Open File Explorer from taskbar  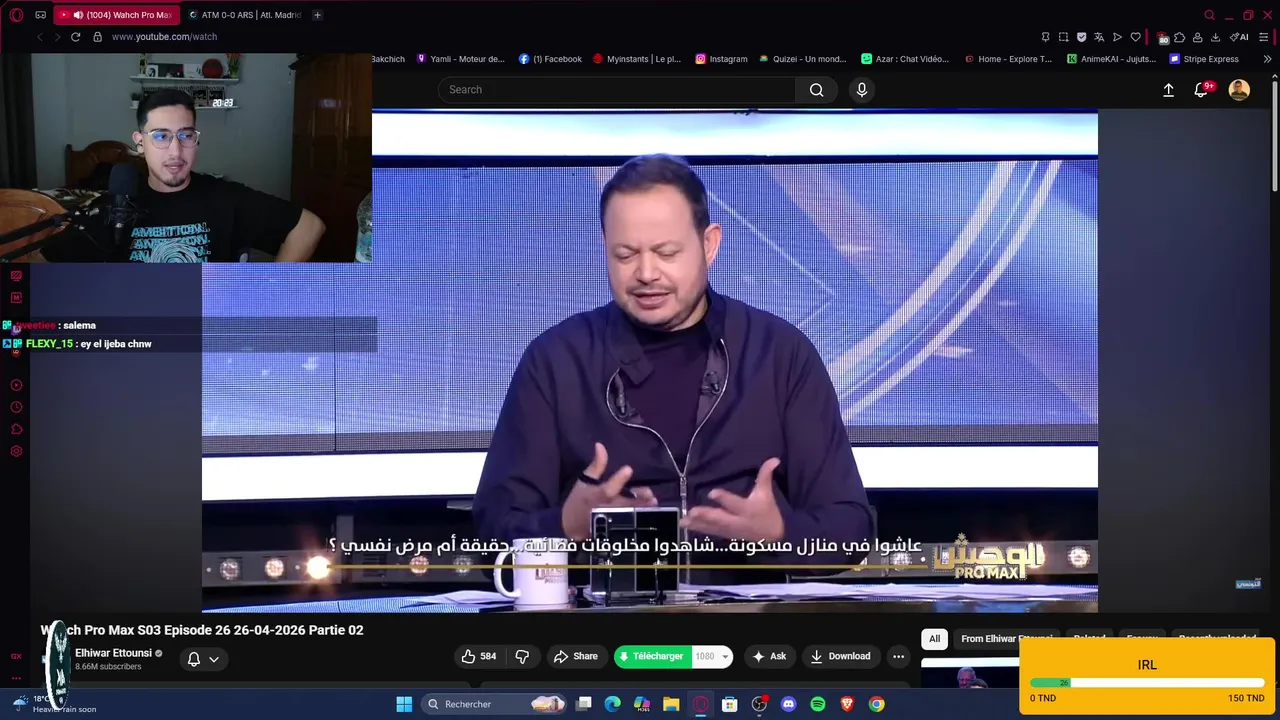671,704
